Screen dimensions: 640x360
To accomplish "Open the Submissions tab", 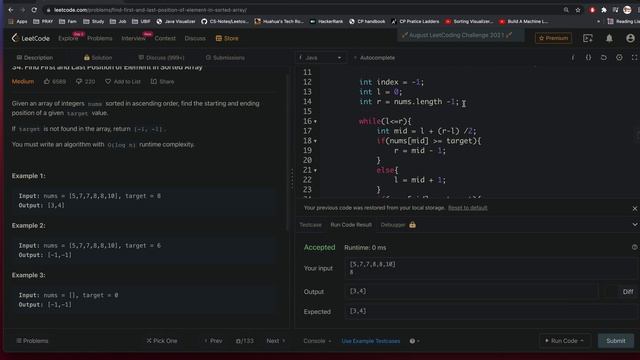I will click(x=225, y=58).
